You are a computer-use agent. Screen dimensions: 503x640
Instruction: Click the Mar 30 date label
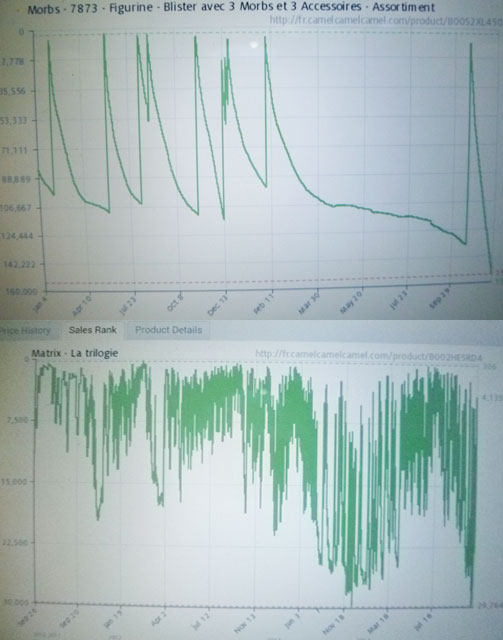(309, 303)
